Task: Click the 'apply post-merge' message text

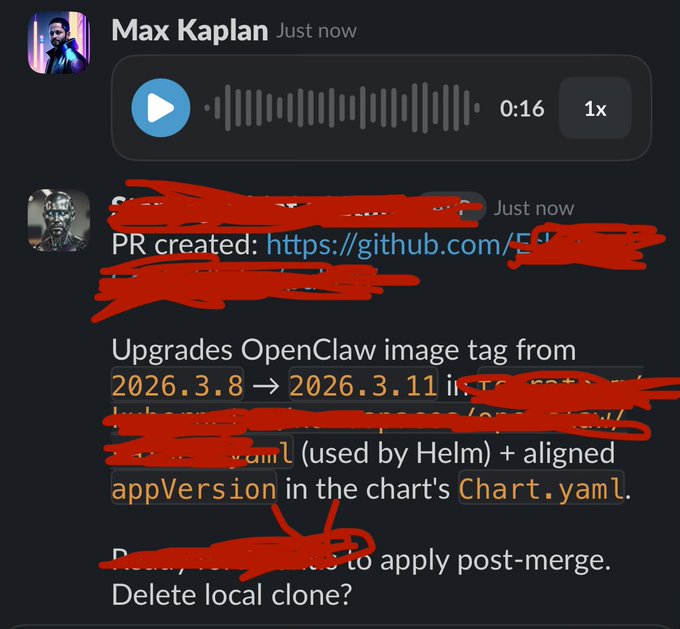Action: (495, 561)
